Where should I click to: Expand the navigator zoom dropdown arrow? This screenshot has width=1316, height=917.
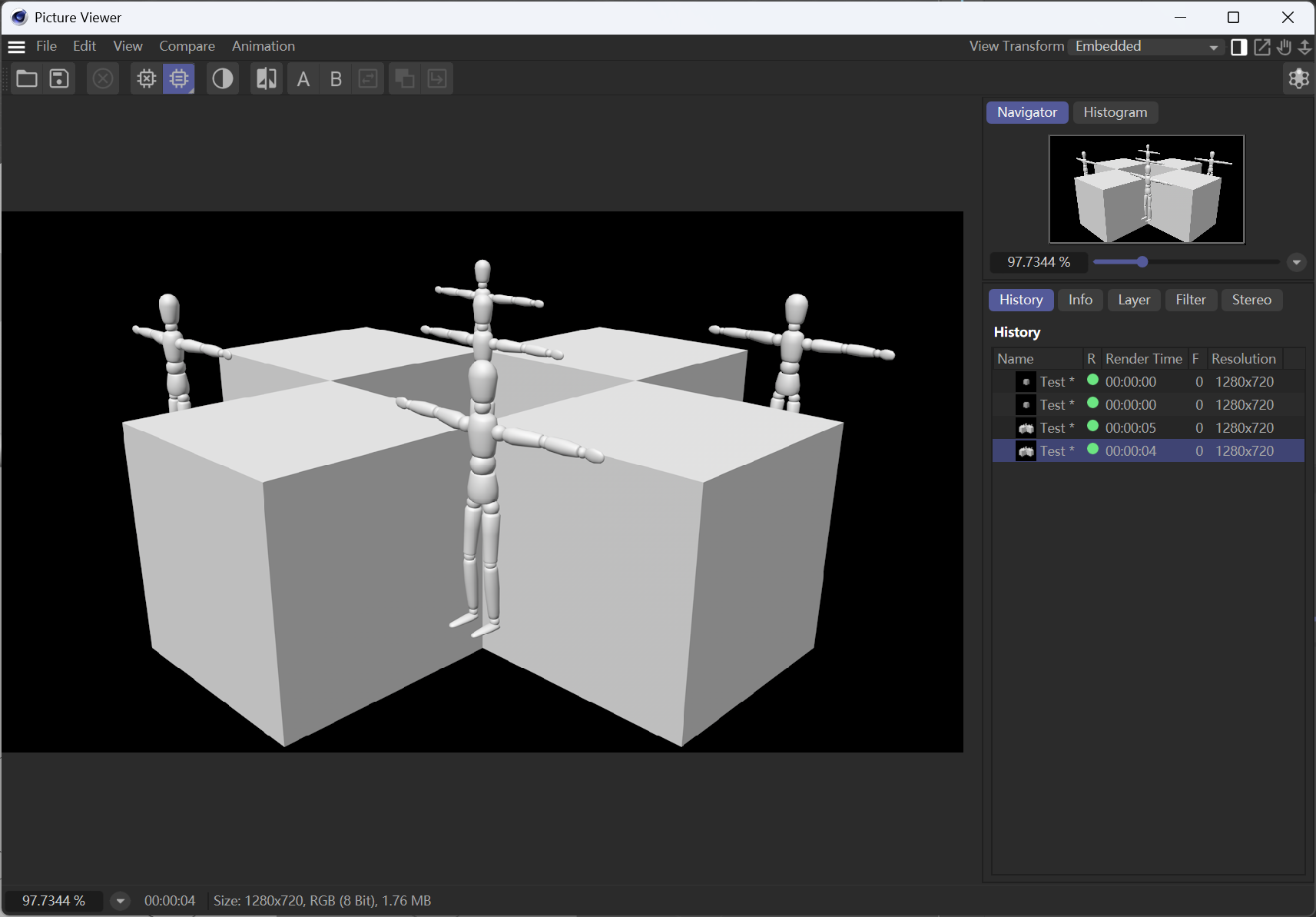[x=1296, y=262]
